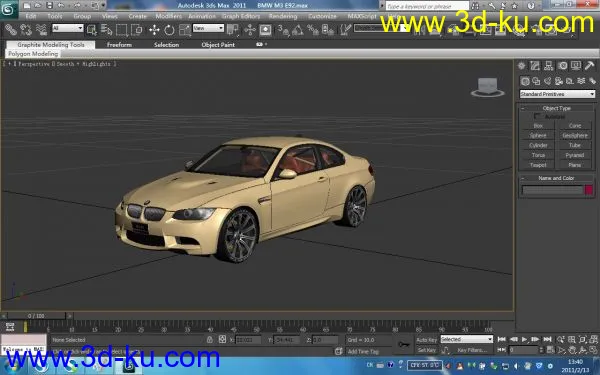The height and width of the screenshot is (375, 600).
Task: Click the search keyword input field
Action: [427, 6]
